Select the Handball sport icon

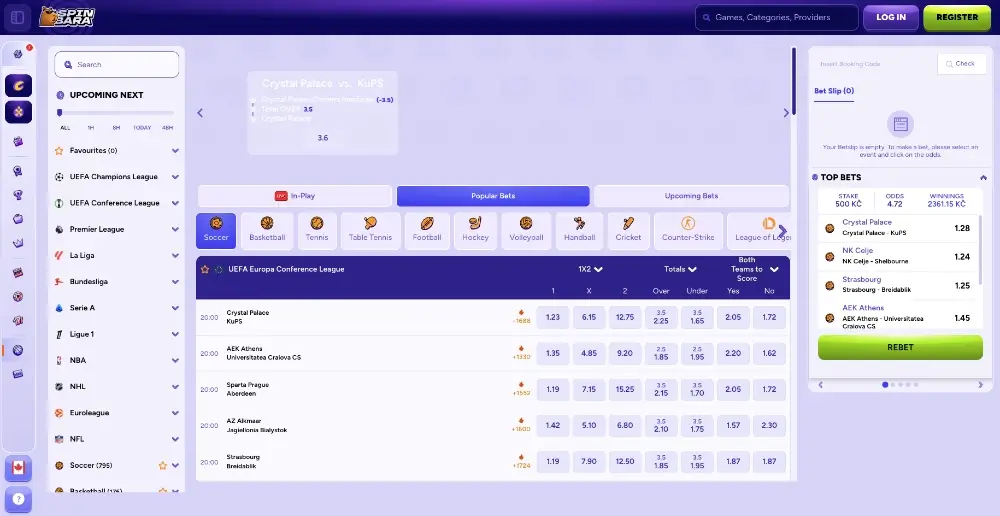(580, 230)
